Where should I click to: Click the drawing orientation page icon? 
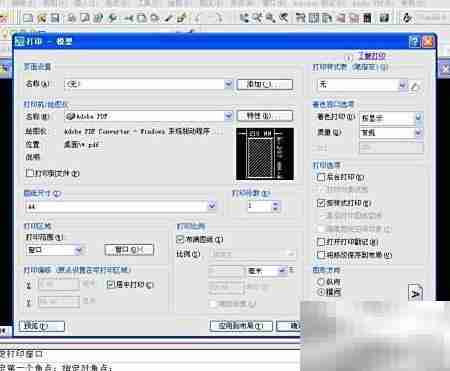click(x=415, y=293)
